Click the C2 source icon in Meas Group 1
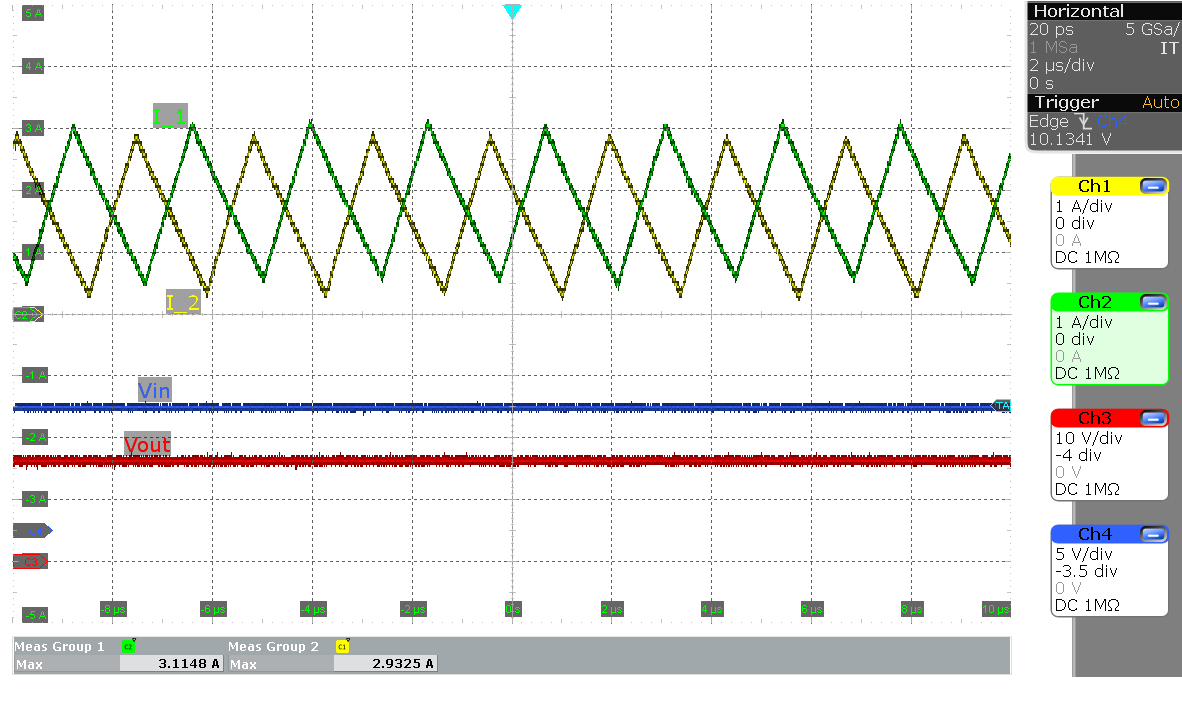This screenshot has width=1182, height=720. (126, 646)
